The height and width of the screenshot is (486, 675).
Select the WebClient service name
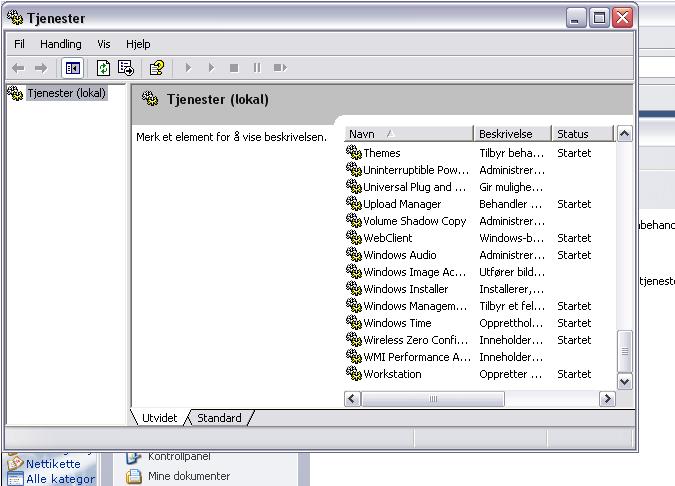click(x=387, y=238)
